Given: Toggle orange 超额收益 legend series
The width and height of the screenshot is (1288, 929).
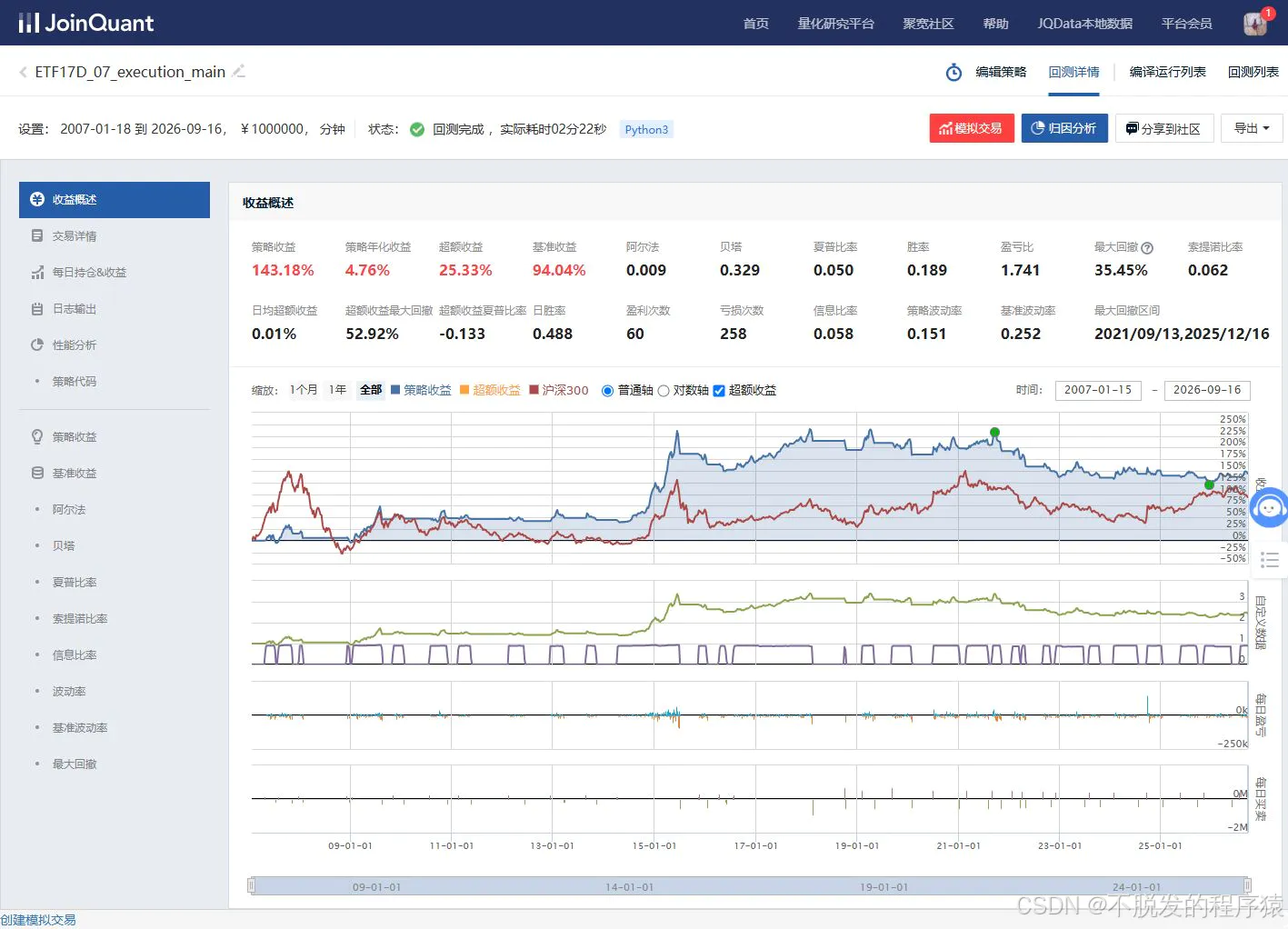Looking at the screenshot, I should click(x=490, y=390).
